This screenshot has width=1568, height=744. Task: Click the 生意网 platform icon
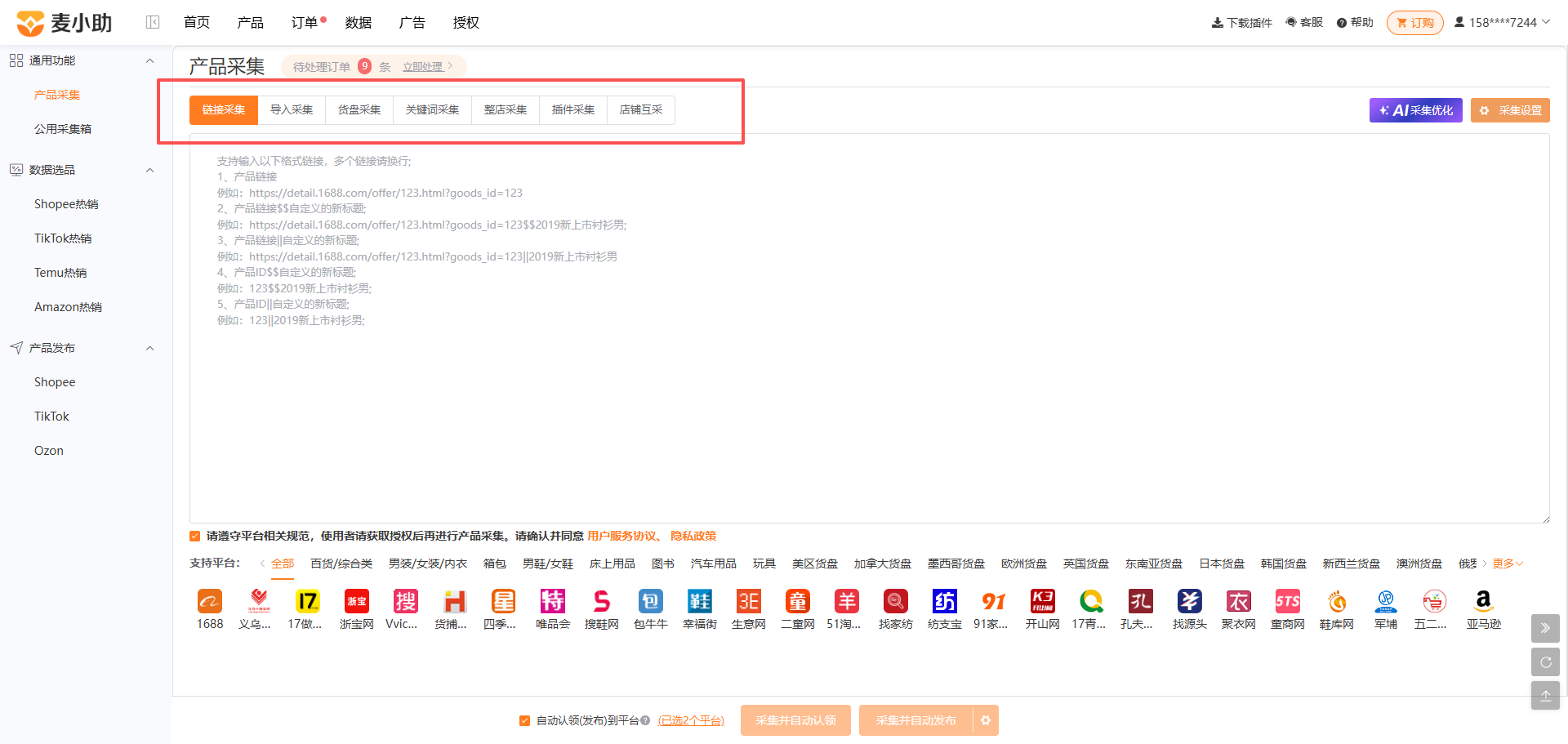click(x=749, y=602)
